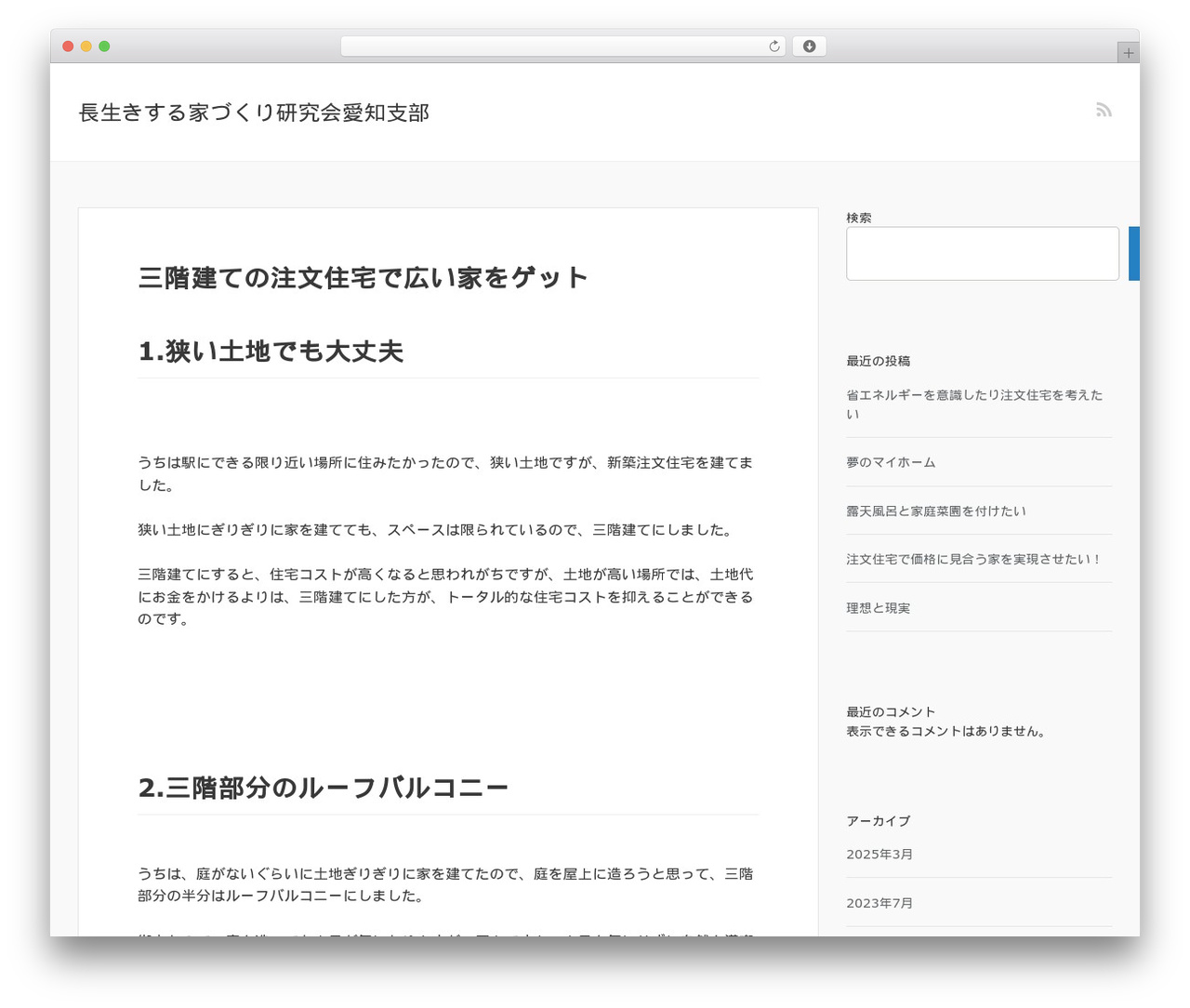Image resolution: width=1190 pixels, height=1008 pixels.
Task: Select paragraph starting うちは駅にできる限り近い場所
Action: click(446, 473)
